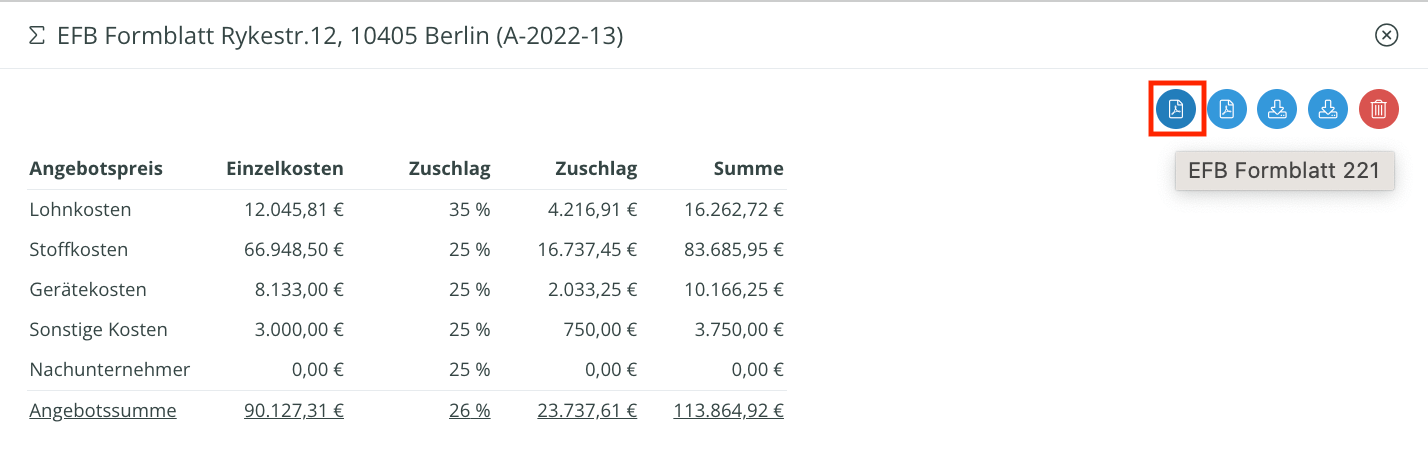The height and width of the screenshot is (460, 1428).
Task: Select the Stoffkosten row label
Action: click(x=79, y=250)
